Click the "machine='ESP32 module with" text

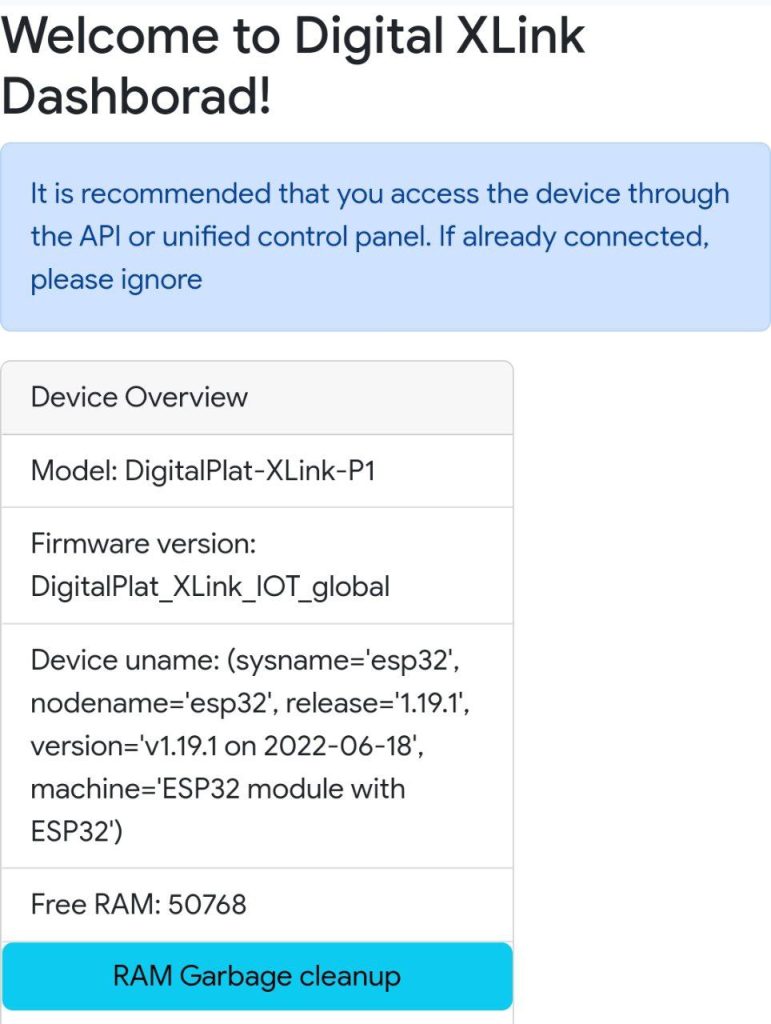coord(218,789)
